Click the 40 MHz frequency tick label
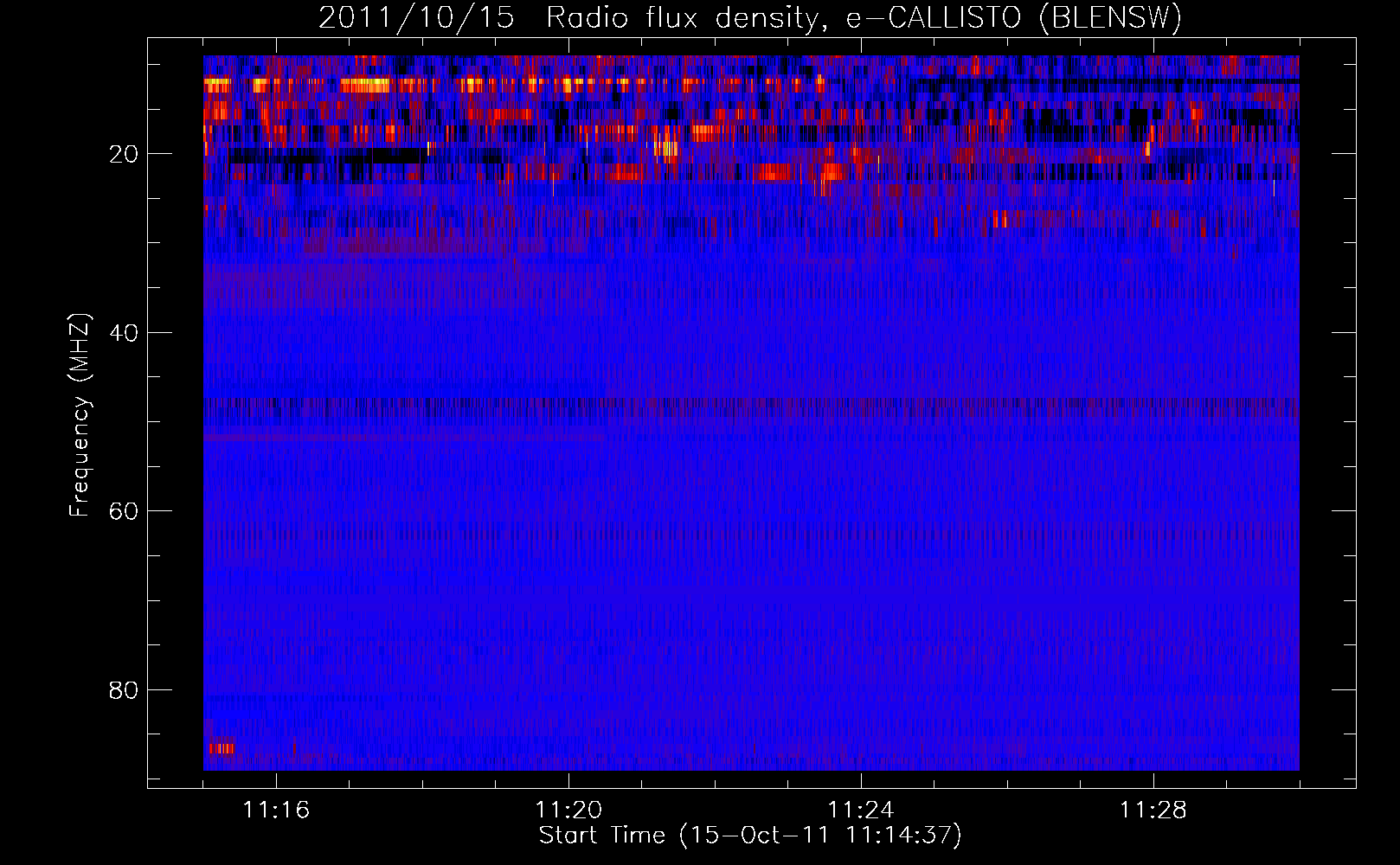1400x865 pixels. pos(125,333)
